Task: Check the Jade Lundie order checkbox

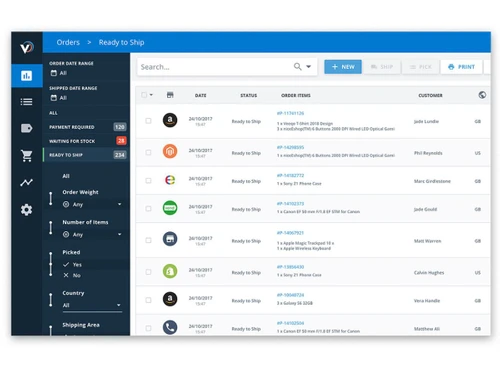Action: (148, 121)
